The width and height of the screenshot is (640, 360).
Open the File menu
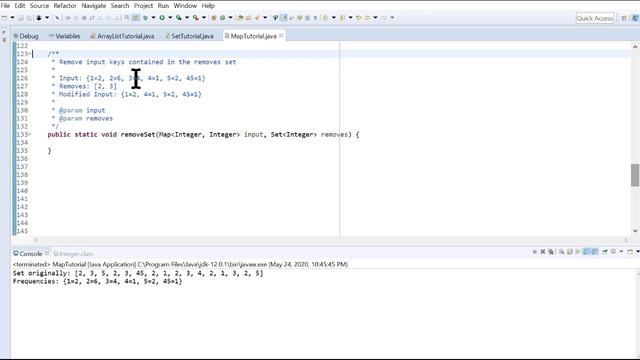click(5, 6)
